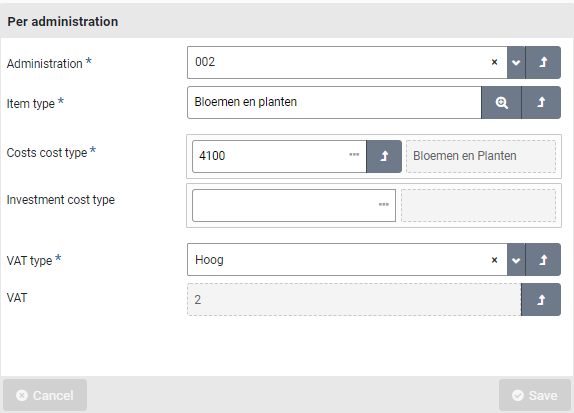The height and width of the screenshot is (413, 574).
Task: Click the magnifier search icon for Item type
Action: pos(501,103)
